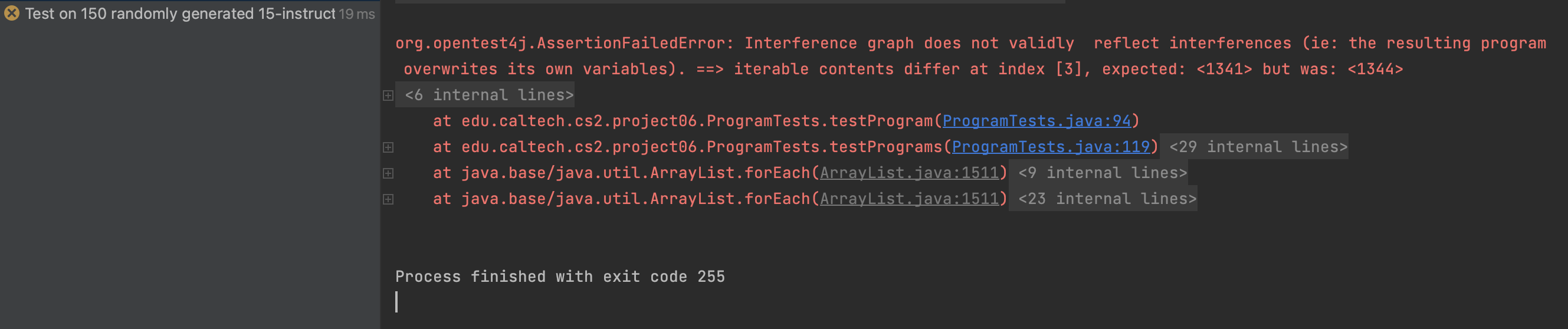The height and width of the screenshot is (329, 1568).
Task: Expand the folded '<29 internal lines>' block
Action: 1258,147
